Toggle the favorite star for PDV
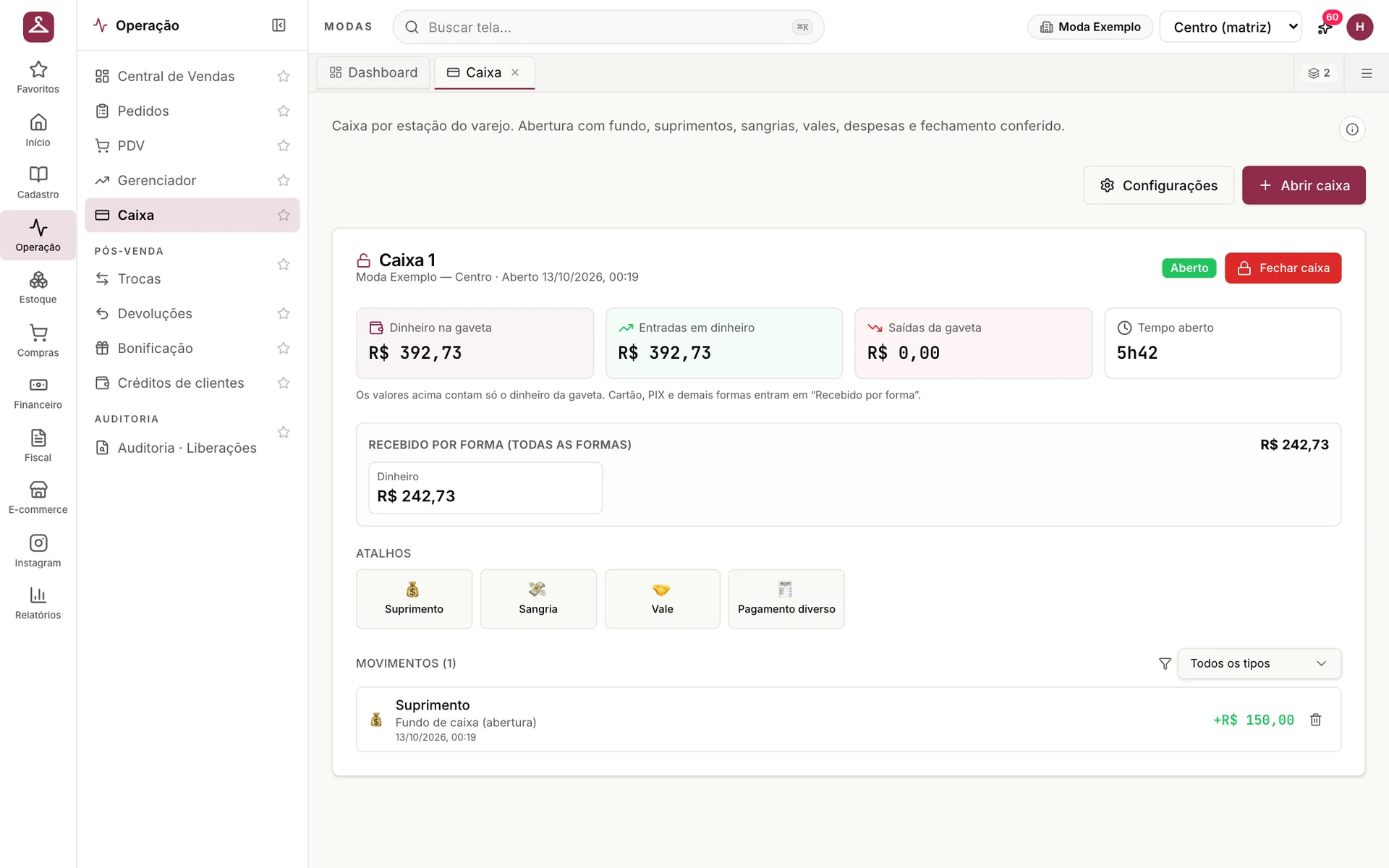 (x=284, y=145)
